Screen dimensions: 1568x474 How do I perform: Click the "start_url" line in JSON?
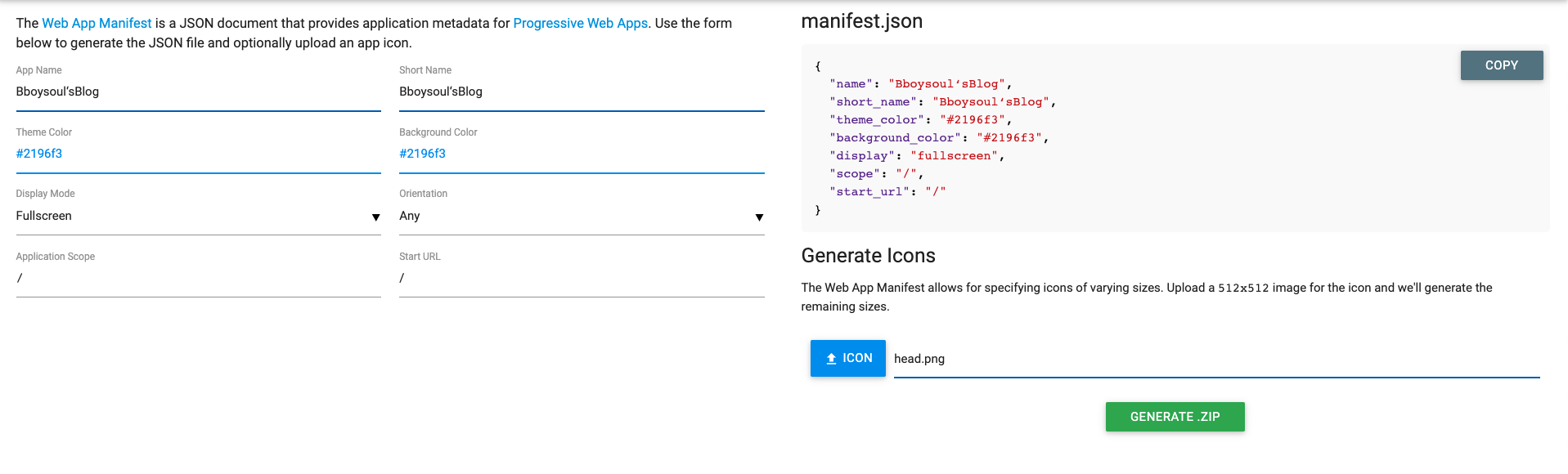887,192
